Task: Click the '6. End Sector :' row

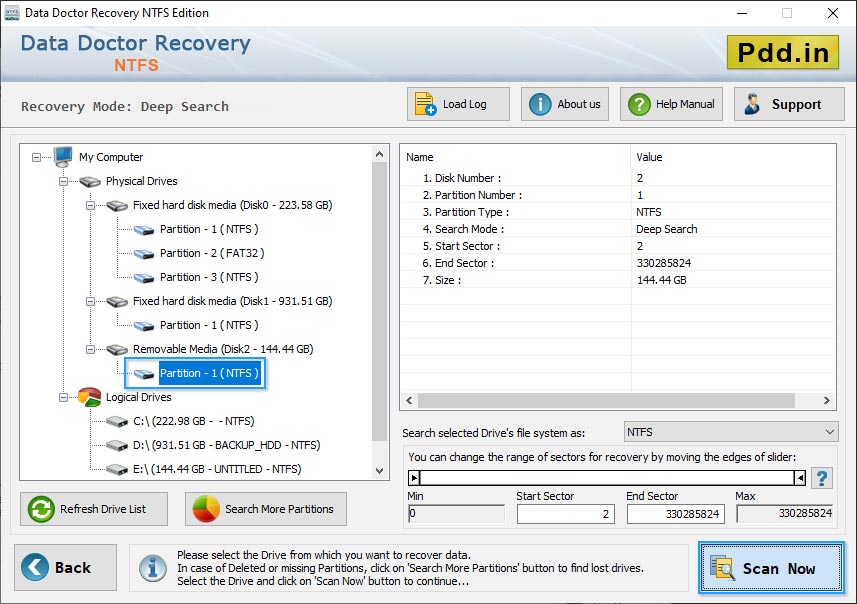Action: coord(618,263)
